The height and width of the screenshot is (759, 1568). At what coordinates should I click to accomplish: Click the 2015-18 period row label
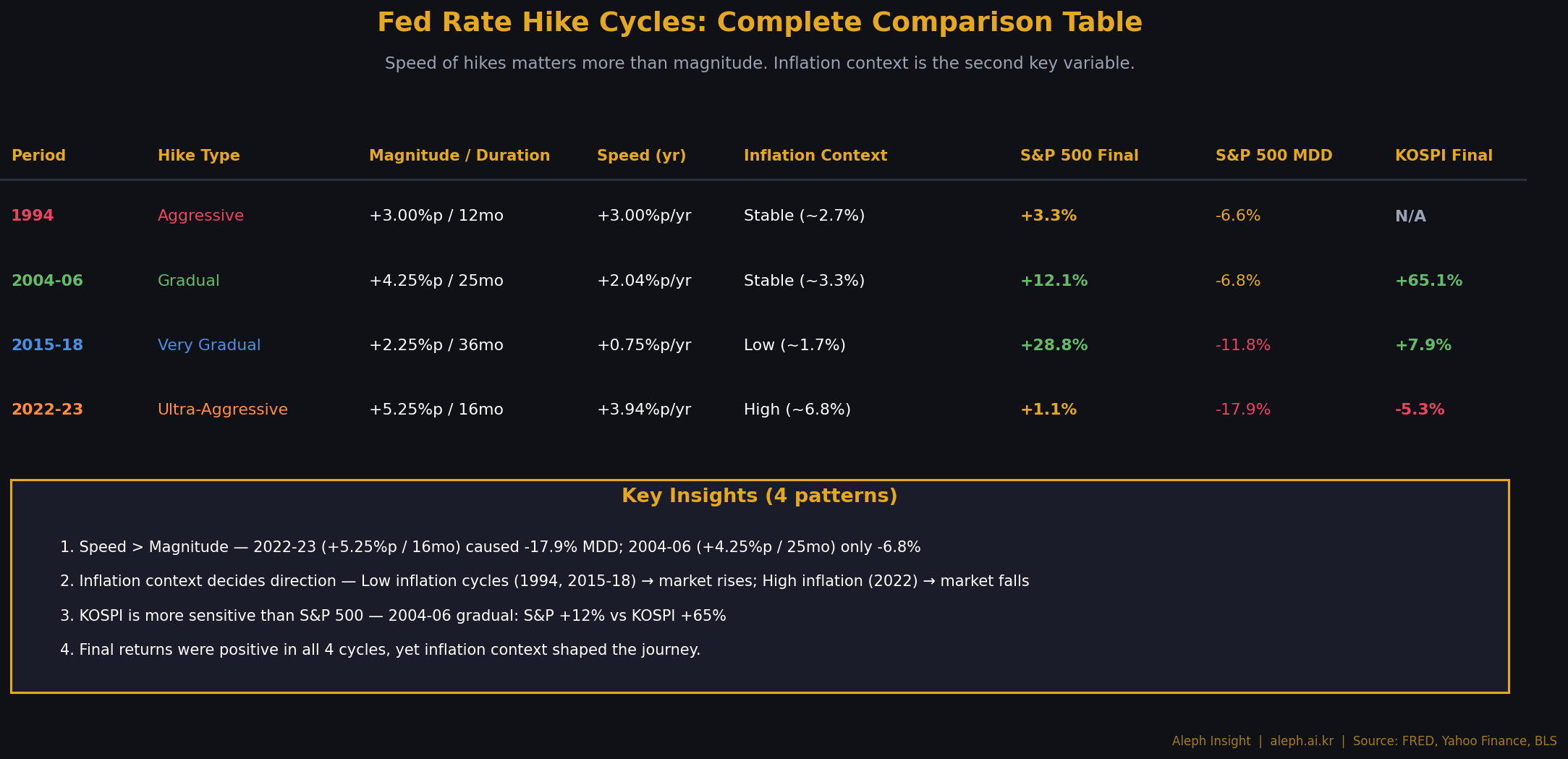(x=47, y=345)
